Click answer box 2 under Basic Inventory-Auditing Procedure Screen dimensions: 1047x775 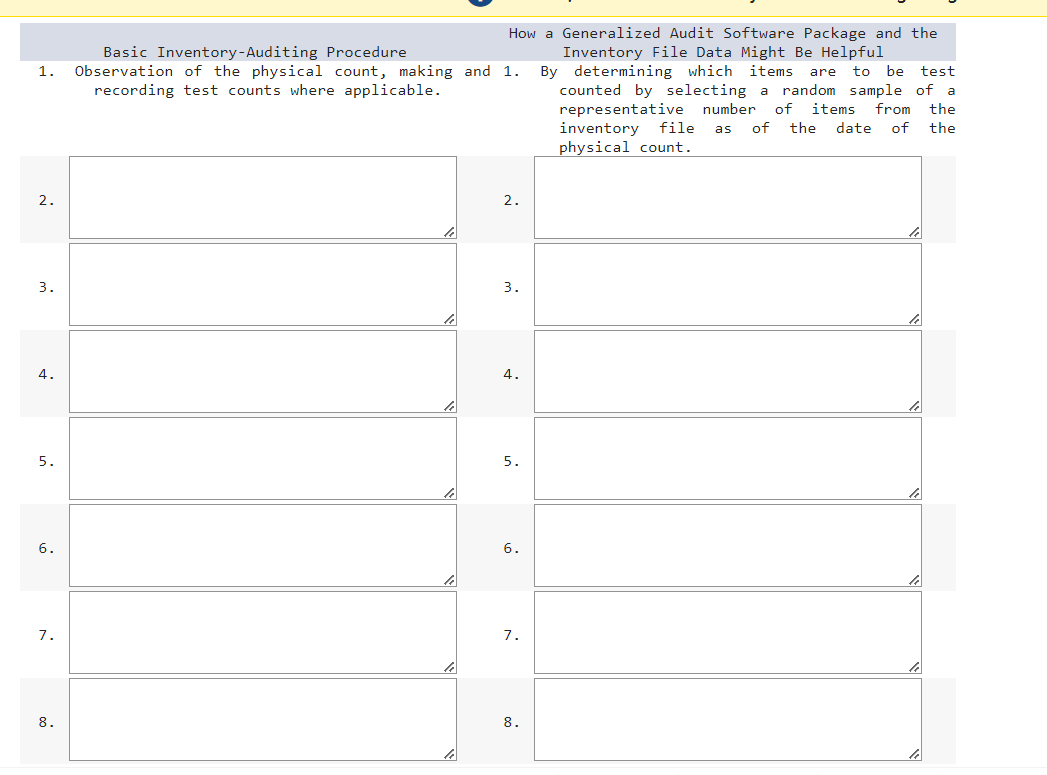coord(262,195)
